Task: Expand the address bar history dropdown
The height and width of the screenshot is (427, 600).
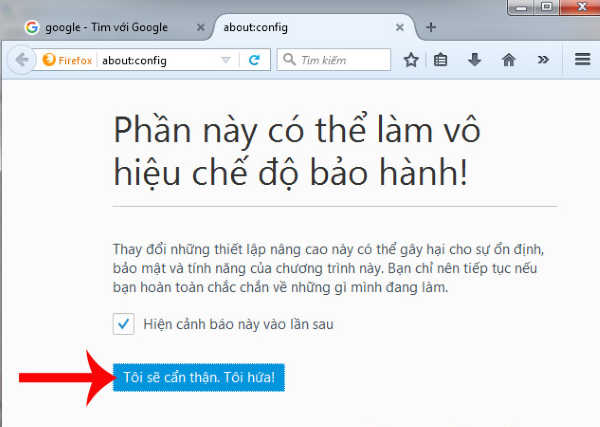Action: point(226,60)
